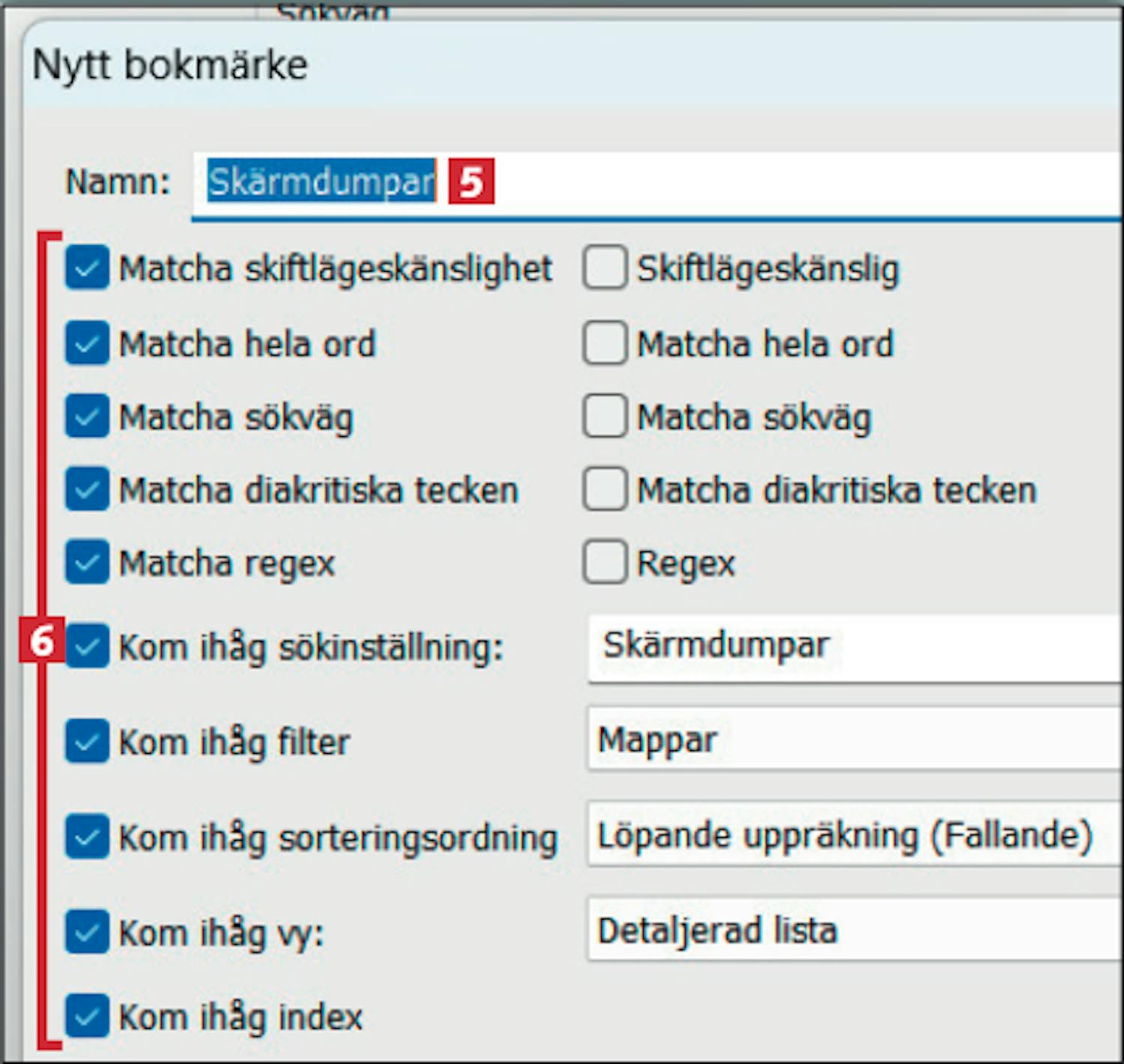
Task: Uncheck the already ticked Matcha hela ord checkbox
Action: point(87,343)
